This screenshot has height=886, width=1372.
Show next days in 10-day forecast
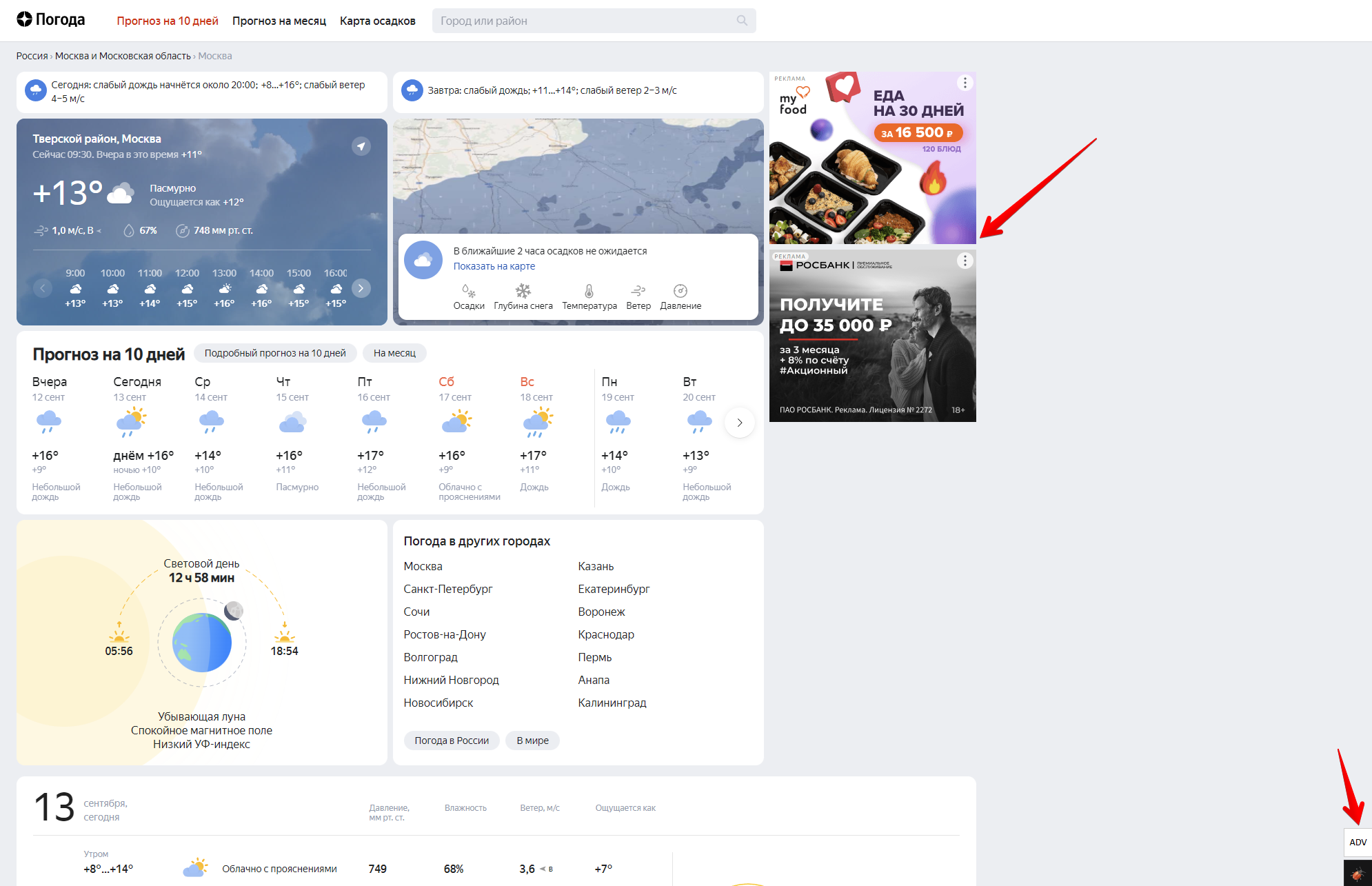(x=739, y=423)
